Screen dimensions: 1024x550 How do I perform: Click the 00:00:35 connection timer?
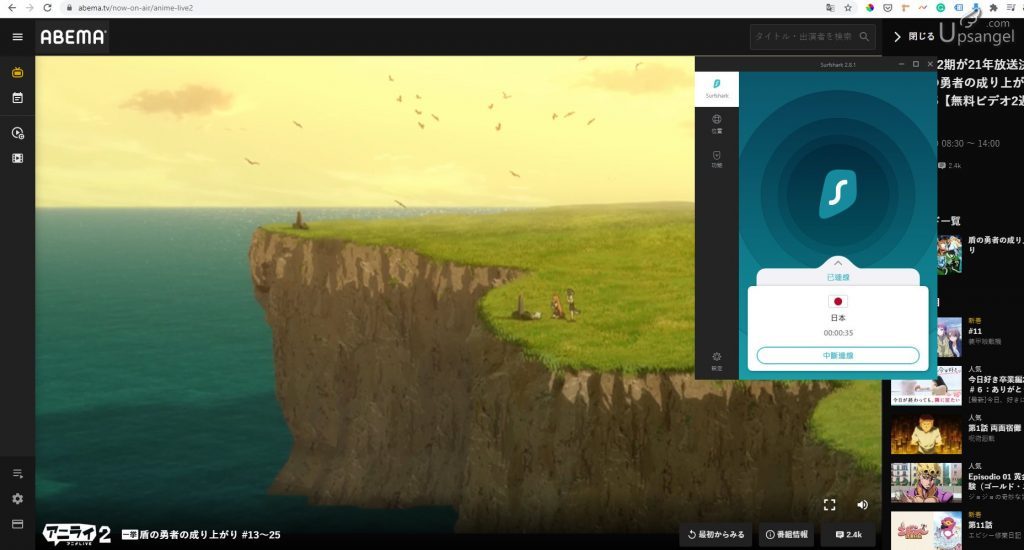tap(838, 332)
